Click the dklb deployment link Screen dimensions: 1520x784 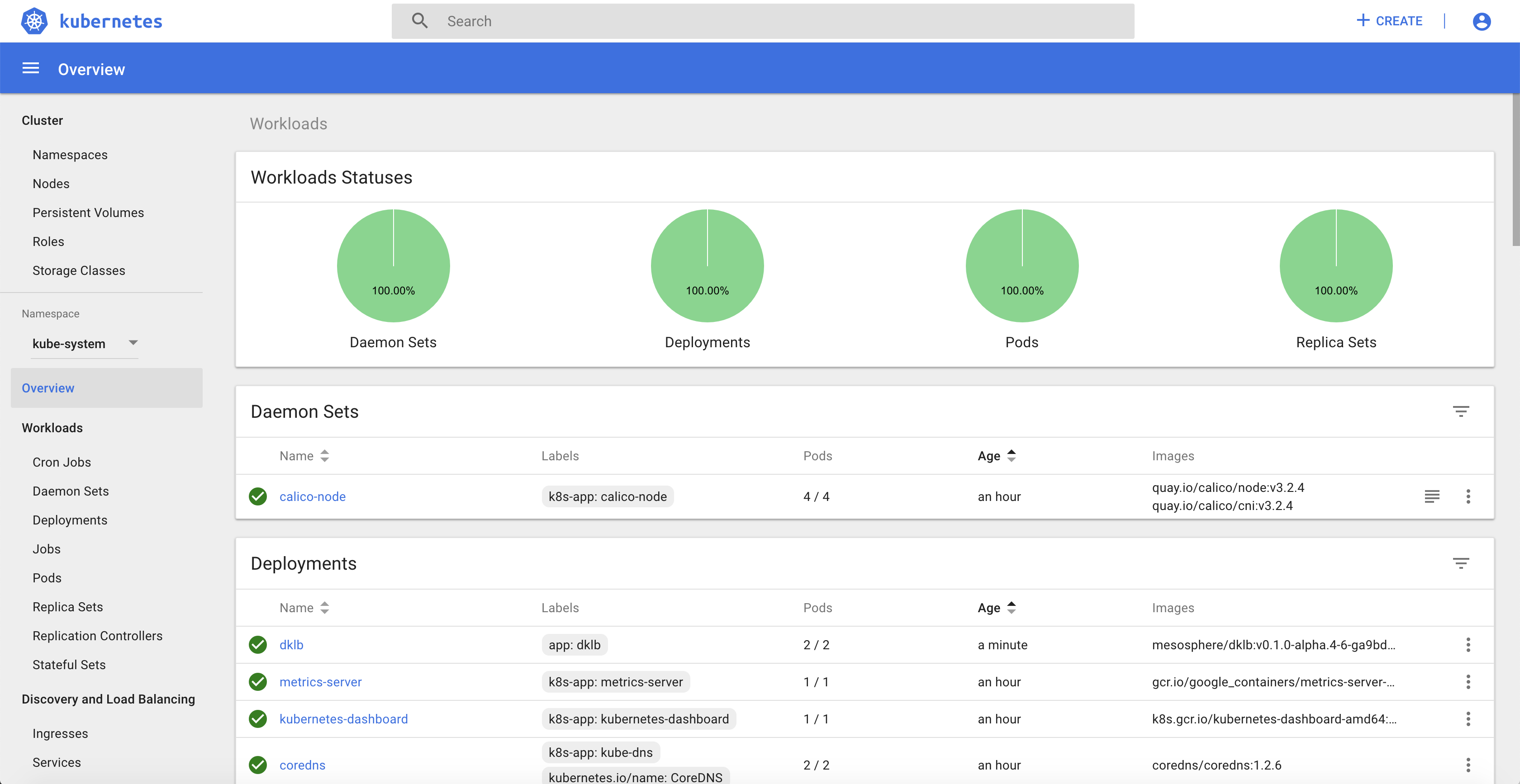[291, 644]
